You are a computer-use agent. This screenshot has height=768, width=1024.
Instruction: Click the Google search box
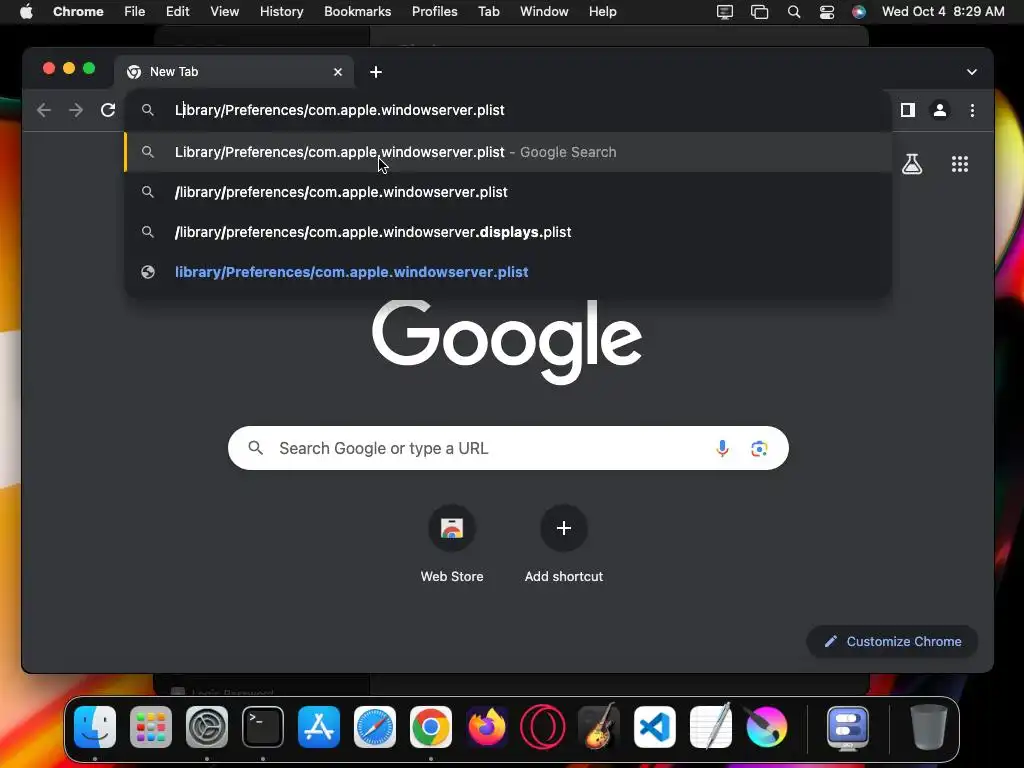click(x=508, y=448)
